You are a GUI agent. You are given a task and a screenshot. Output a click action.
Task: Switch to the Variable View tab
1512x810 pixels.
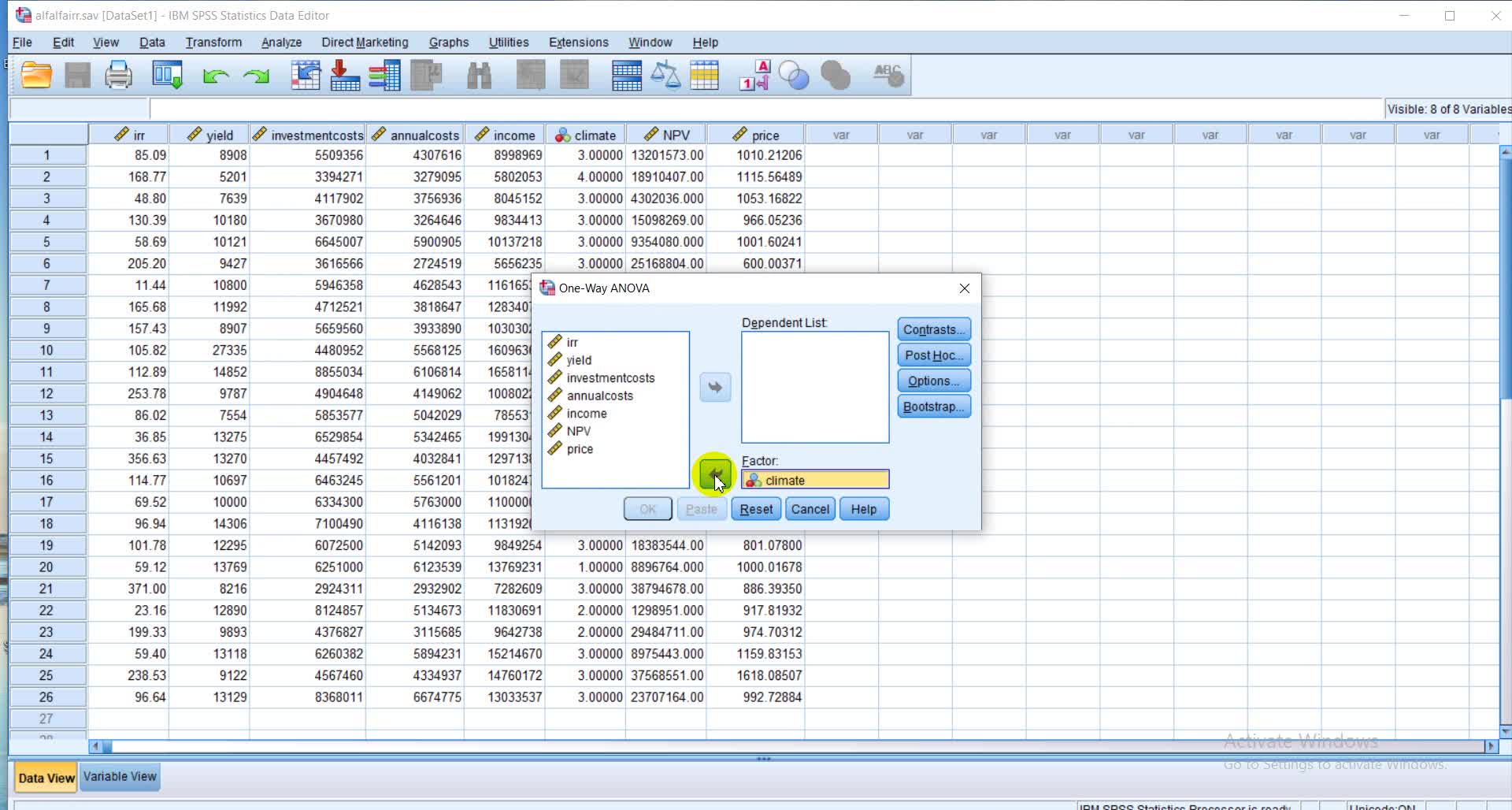pyautogui.click(x=120, y=777)
